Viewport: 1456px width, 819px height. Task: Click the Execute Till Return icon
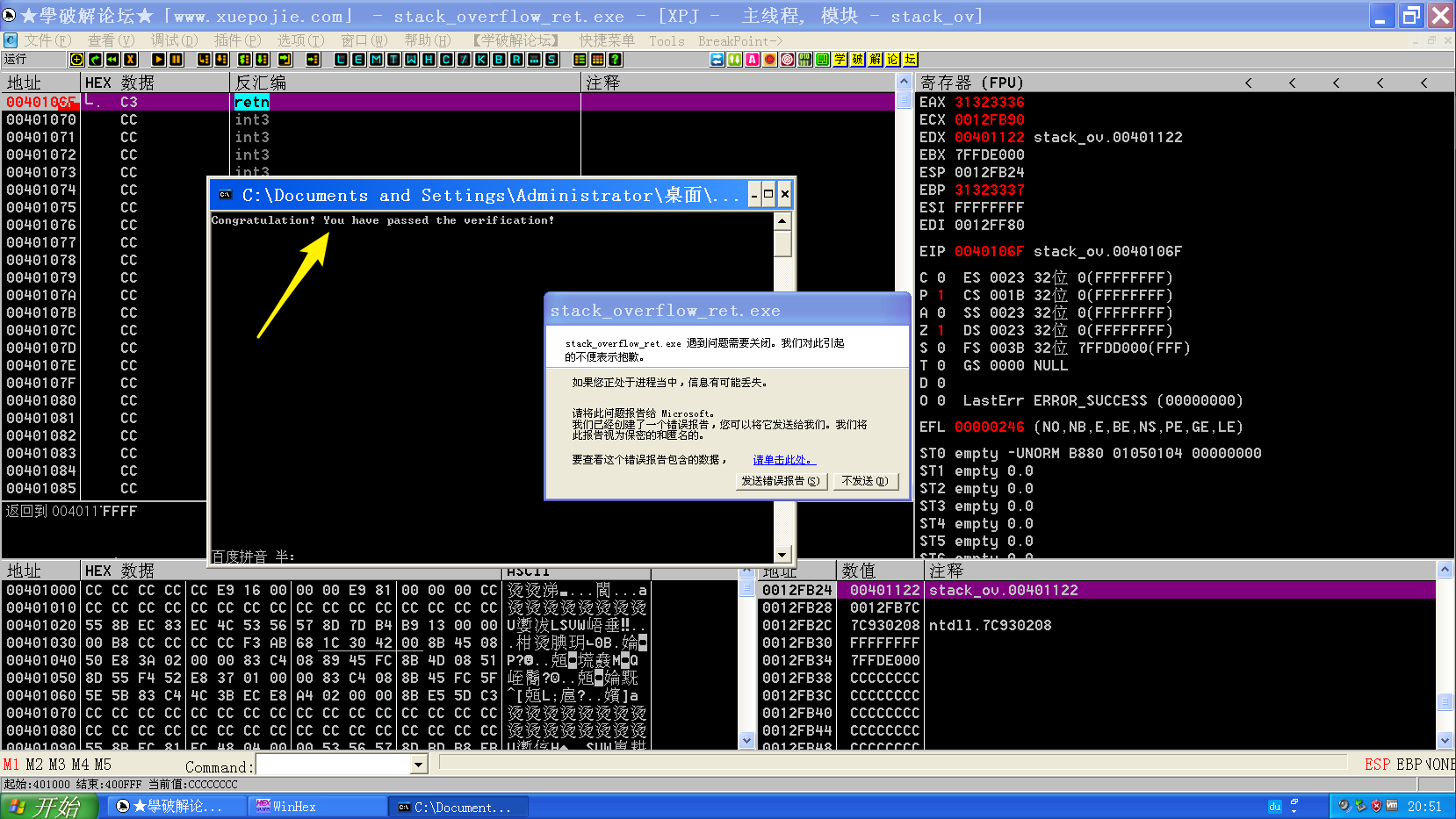point(285,60)
